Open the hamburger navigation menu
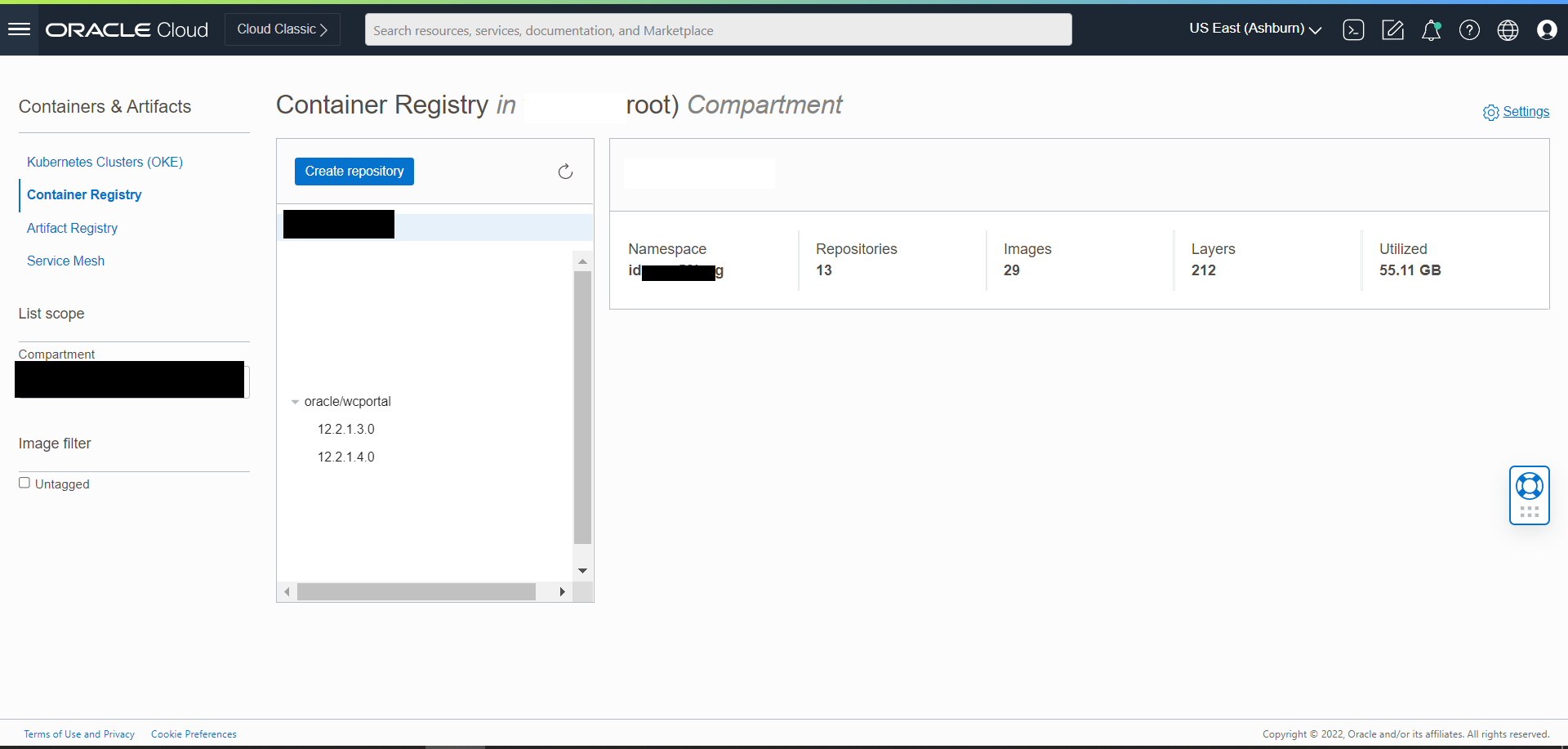Image resolution: width=1568 pixels, height=749 pixels. [19, 29]
